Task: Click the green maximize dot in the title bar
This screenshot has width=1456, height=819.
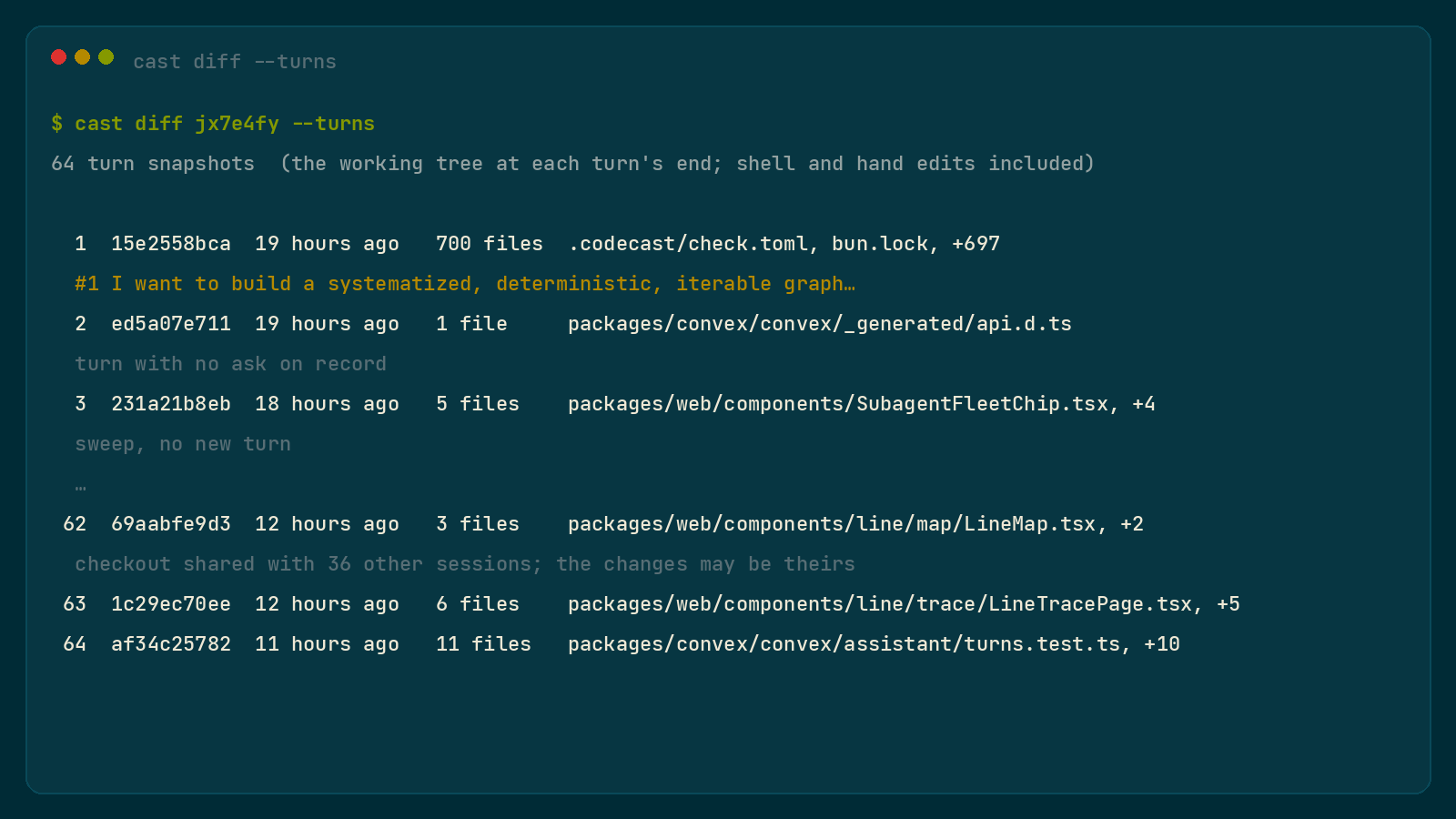Action: pos(106,57)
